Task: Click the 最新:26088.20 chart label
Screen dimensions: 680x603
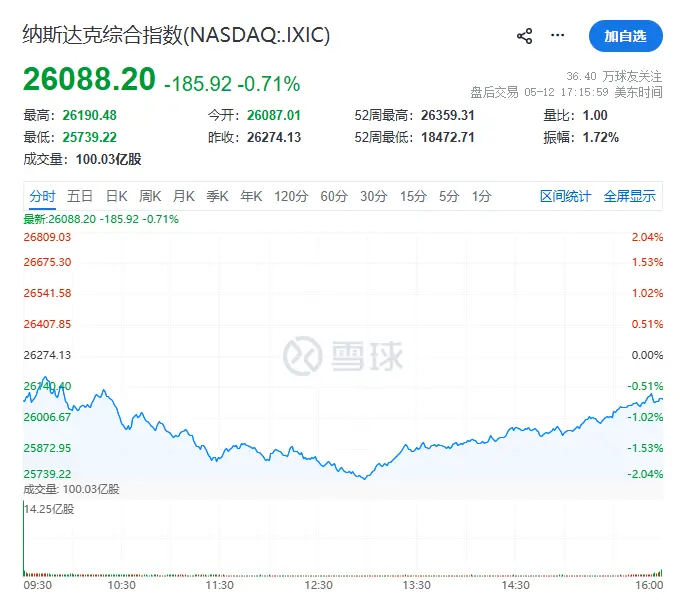Action: pos(101,219)
